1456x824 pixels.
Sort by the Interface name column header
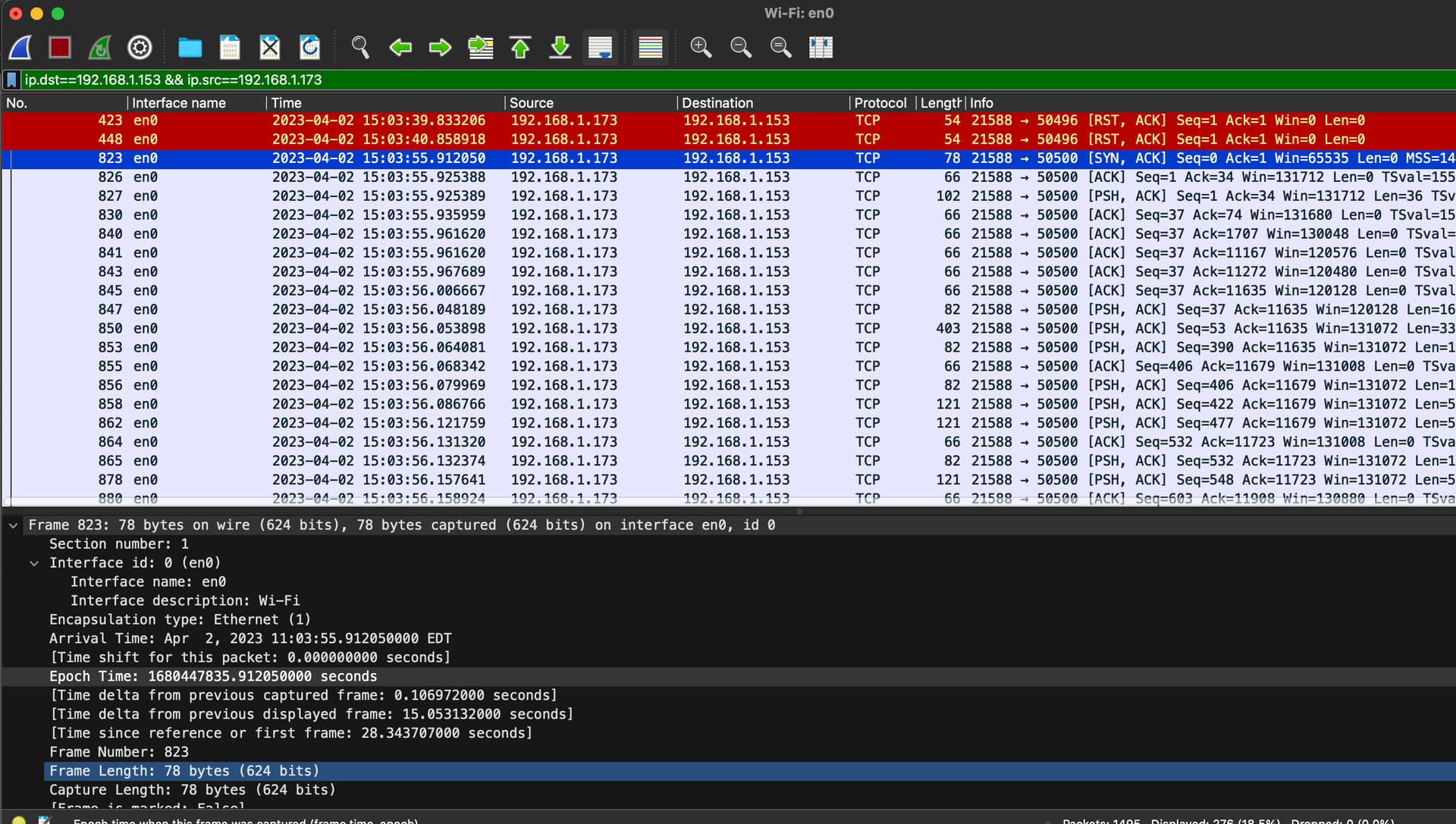pyautogui.click(x=196, y=103)
